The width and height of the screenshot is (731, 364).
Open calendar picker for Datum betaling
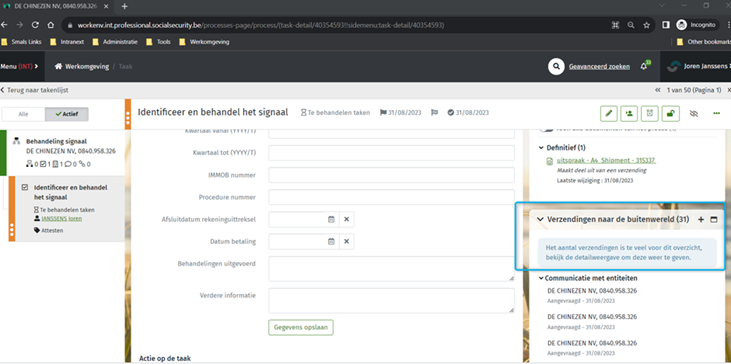[x=331, y=241]
